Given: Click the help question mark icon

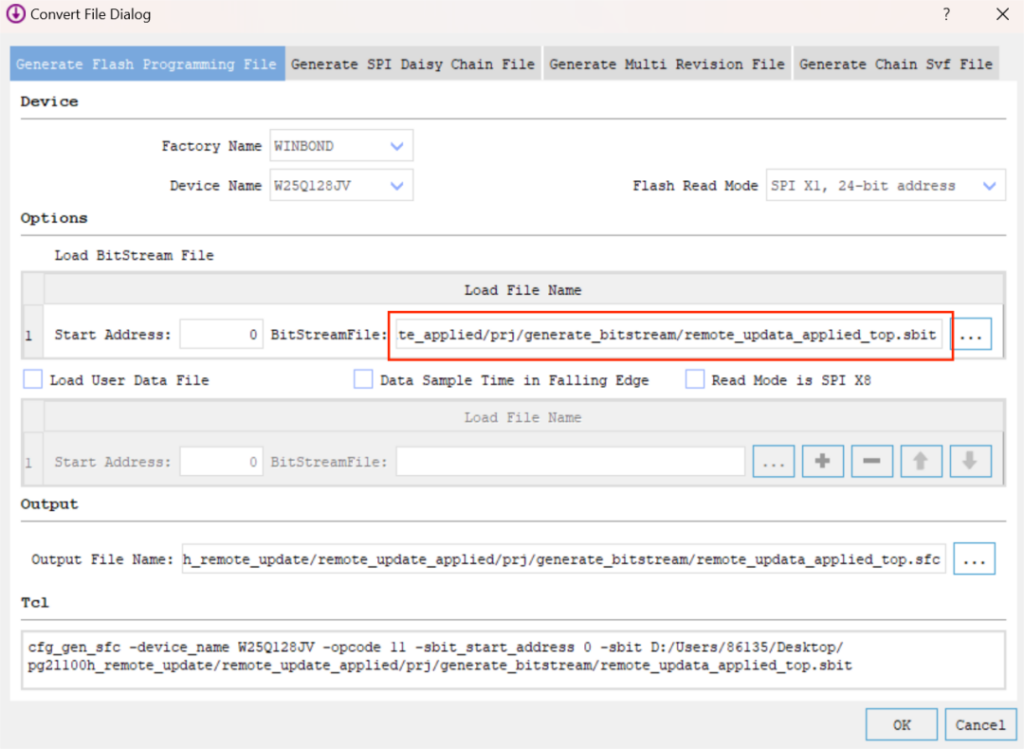Looking at the screenshot, I should pos(946,15).
